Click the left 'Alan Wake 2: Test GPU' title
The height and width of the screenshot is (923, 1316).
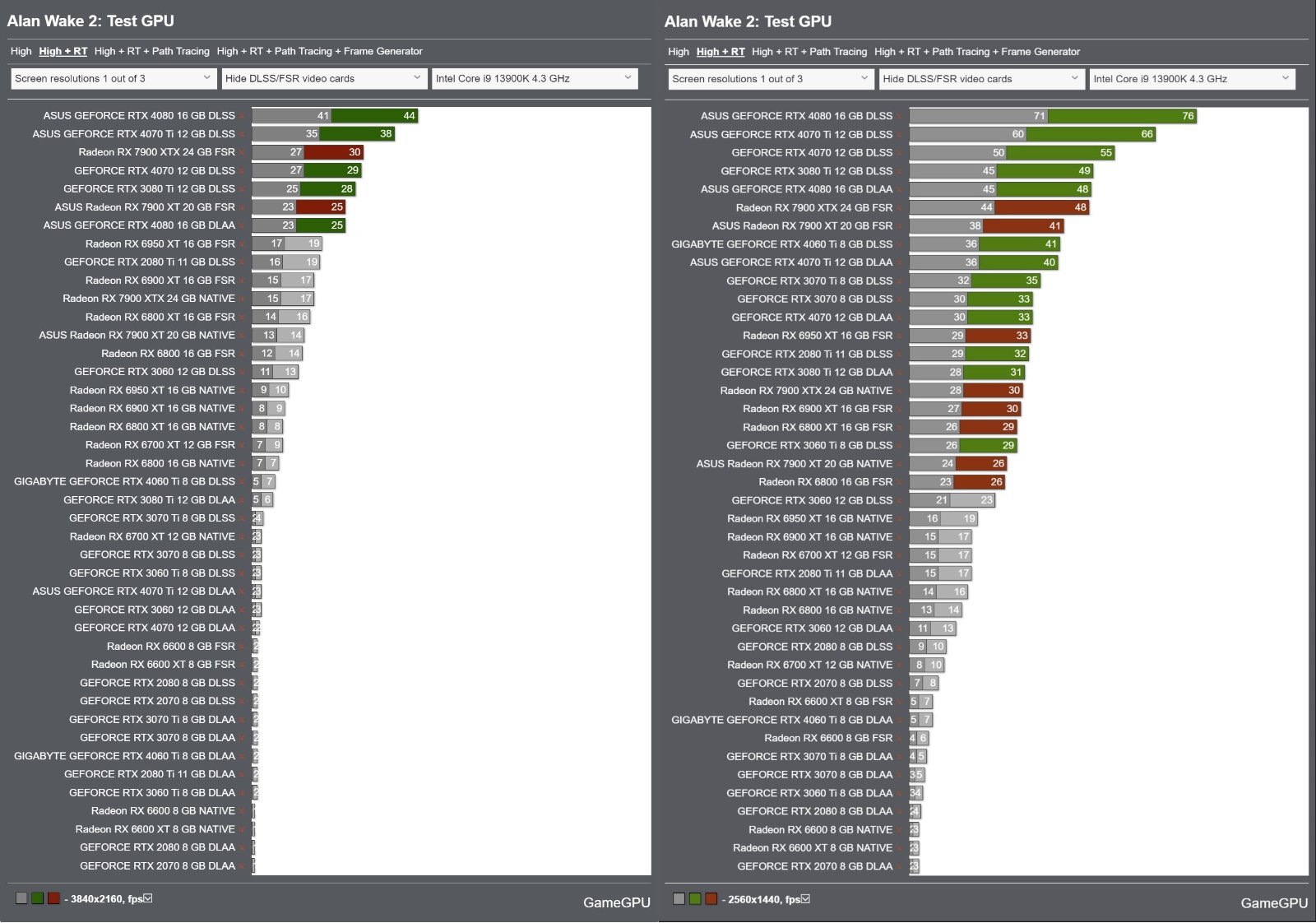(x=90, y=21)
